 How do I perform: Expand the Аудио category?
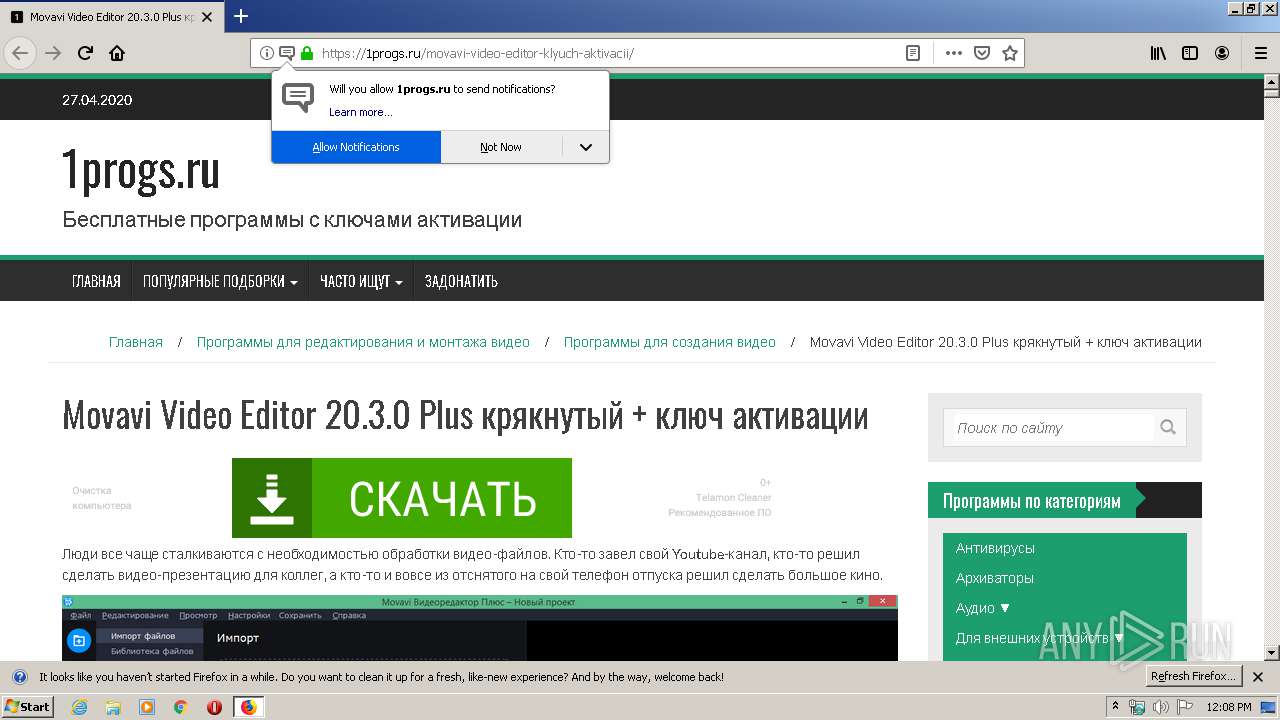(x=983, y=608)
